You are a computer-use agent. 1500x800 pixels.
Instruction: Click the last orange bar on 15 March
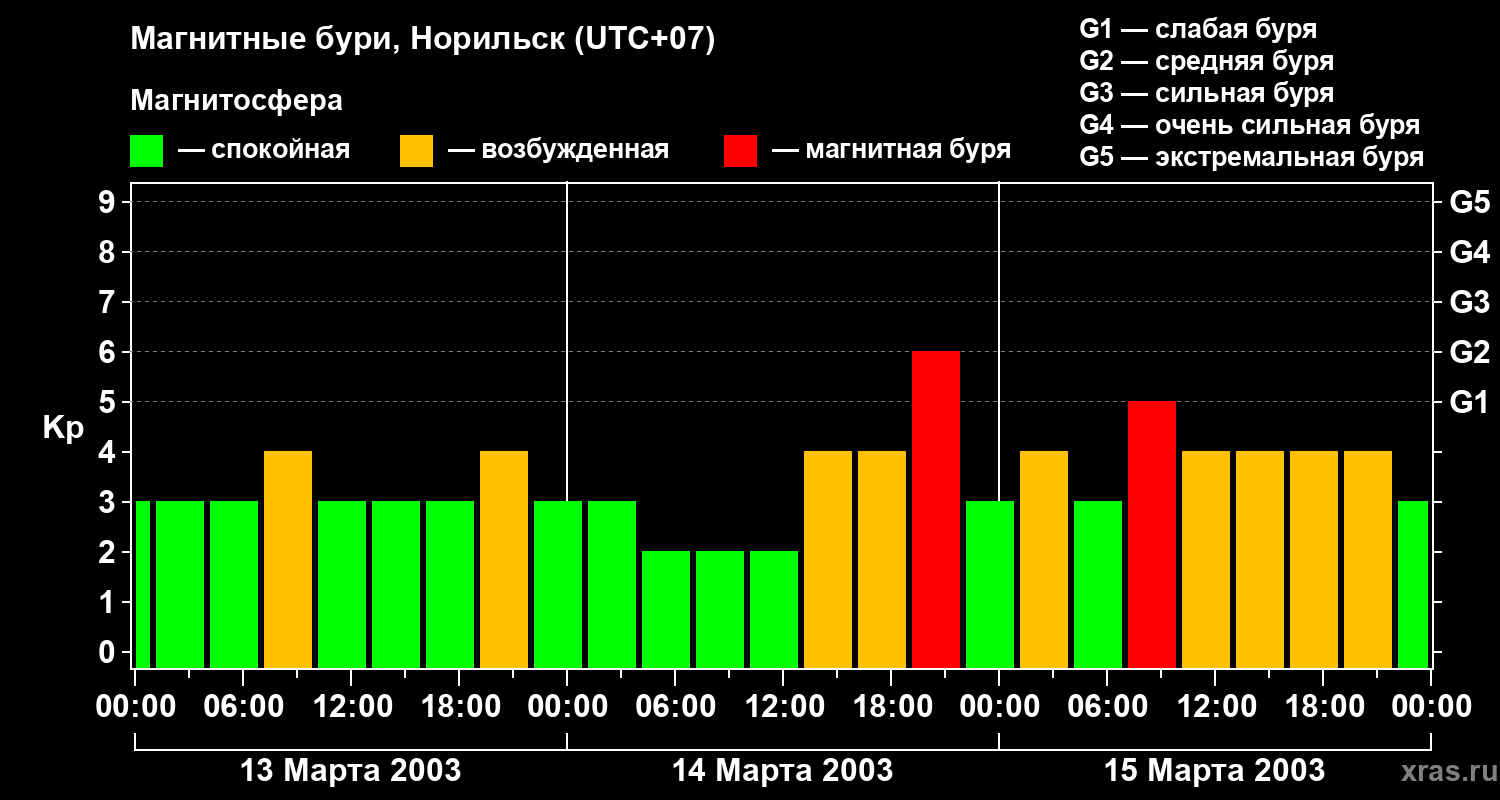coord(1368,560)
